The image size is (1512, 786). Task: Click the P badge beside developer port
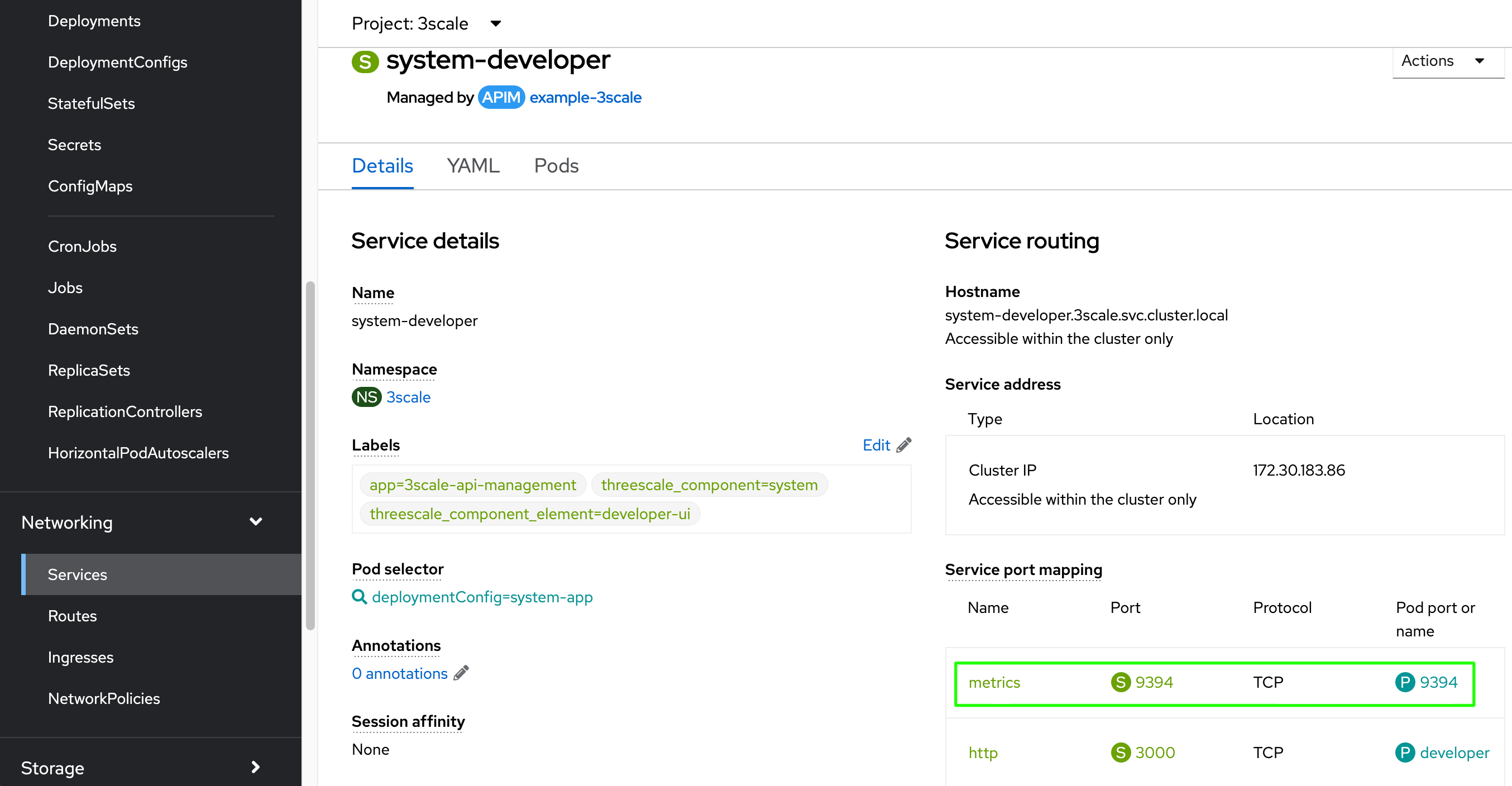click(x=1405, y=753)
